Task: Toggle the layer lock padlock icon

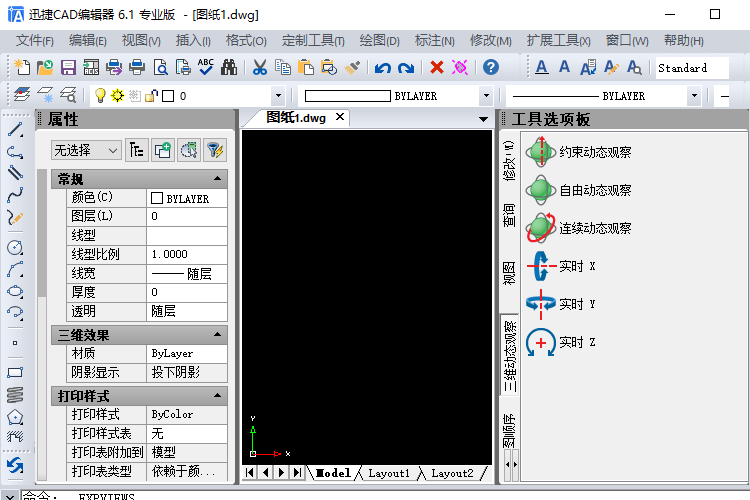Action: click(x=151, y=96)
